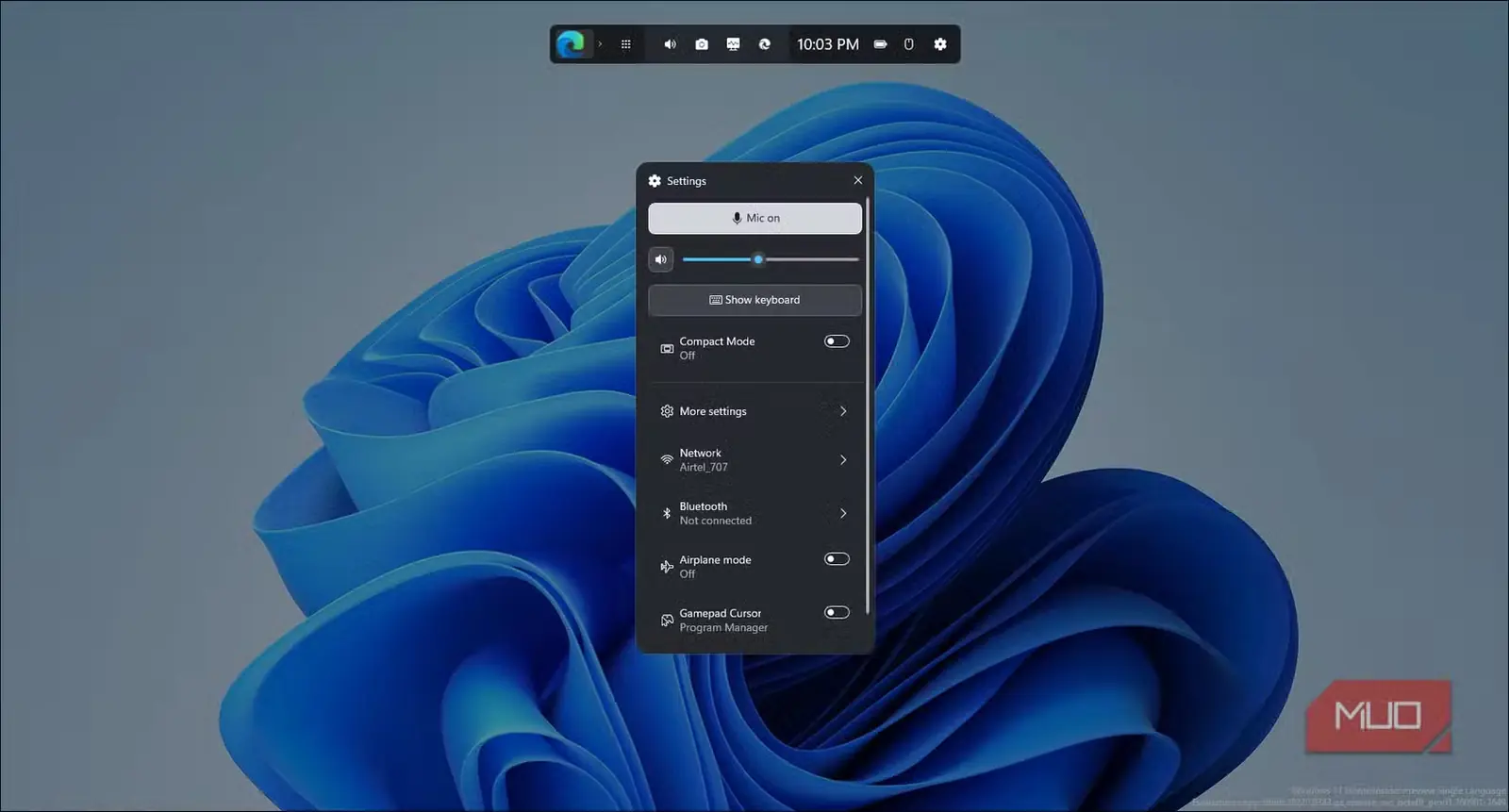Click the Compact Mode icon

667,349
